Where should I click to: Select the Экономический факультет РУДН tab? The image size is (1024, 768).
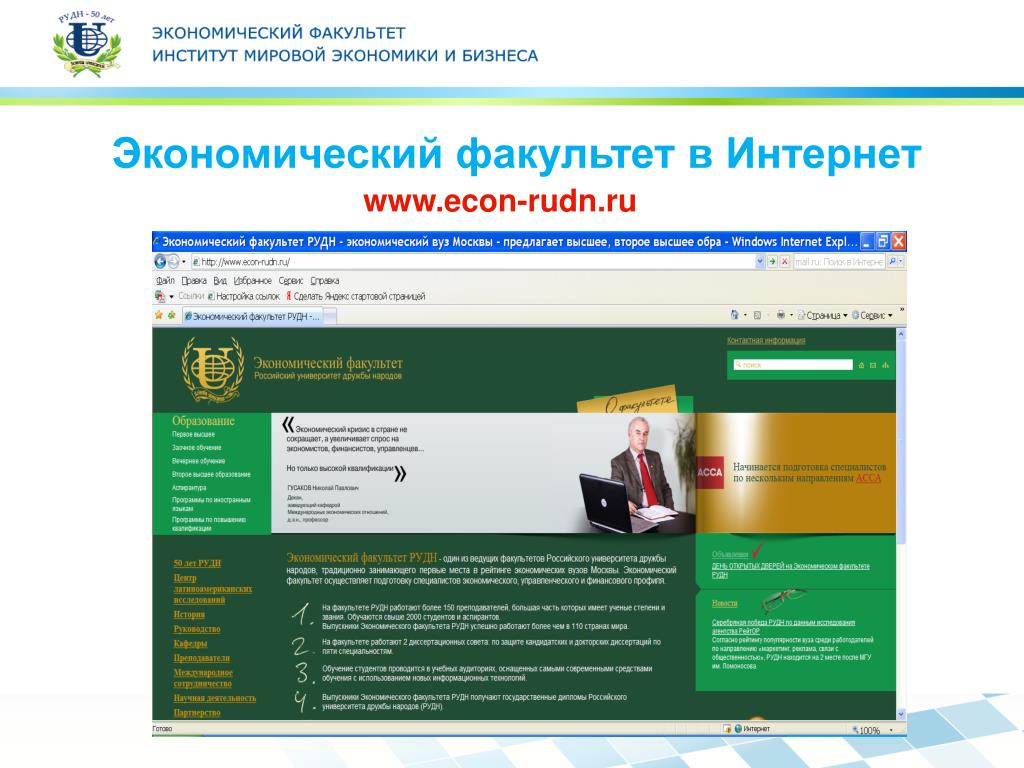pyautogui.click(x=251, y=317)
